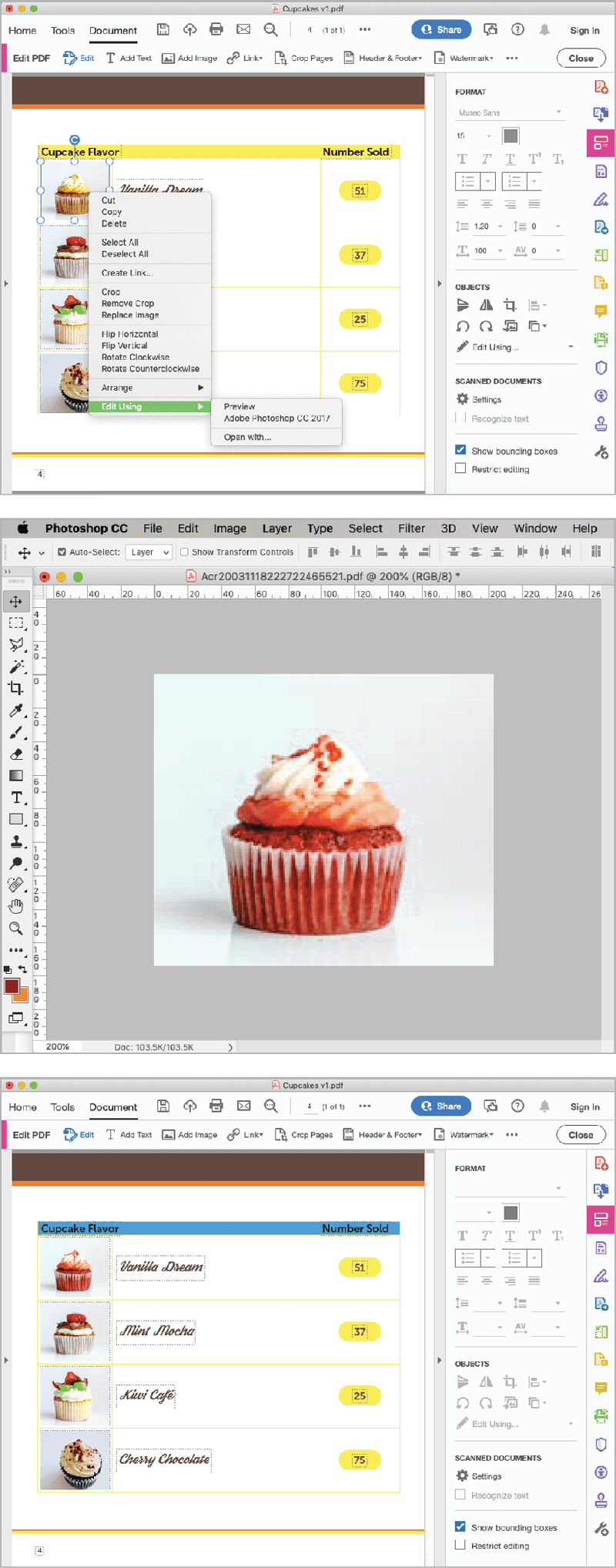Open the 100 horizontal scaling dropdown

tap(500, 250)
